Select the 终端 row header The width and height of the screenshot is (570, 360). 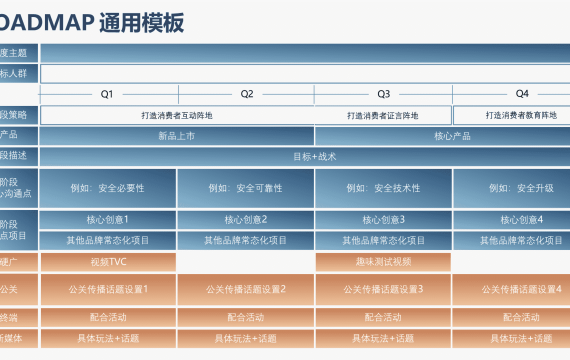[19, 317]
